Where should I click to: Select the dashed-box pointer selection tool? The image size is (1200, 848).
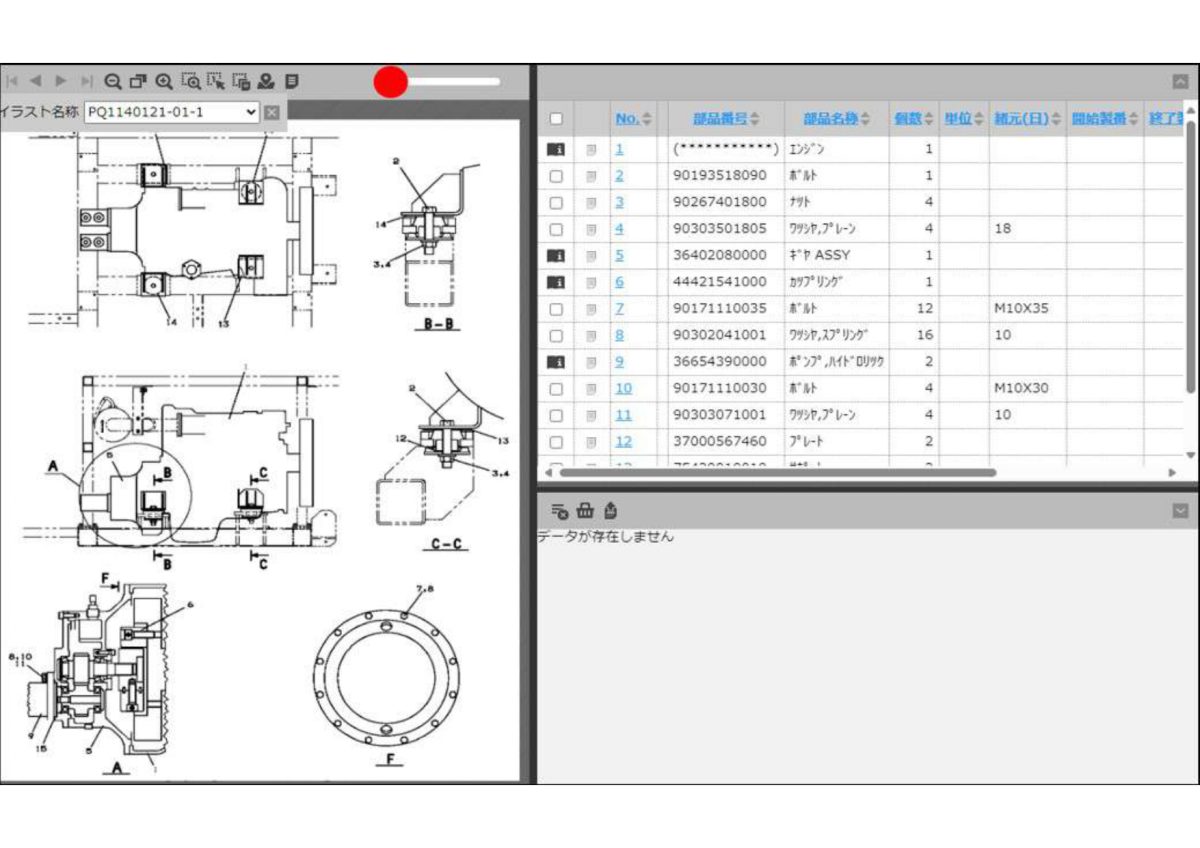(215, 81)
